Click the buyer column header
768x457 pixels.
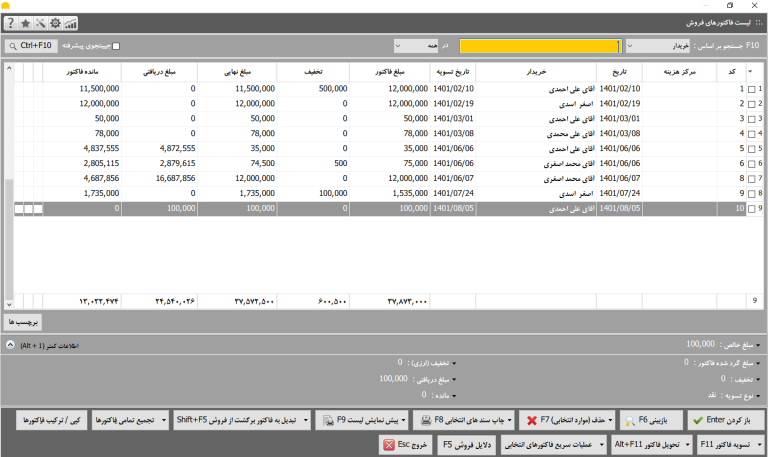click(536, 72)
